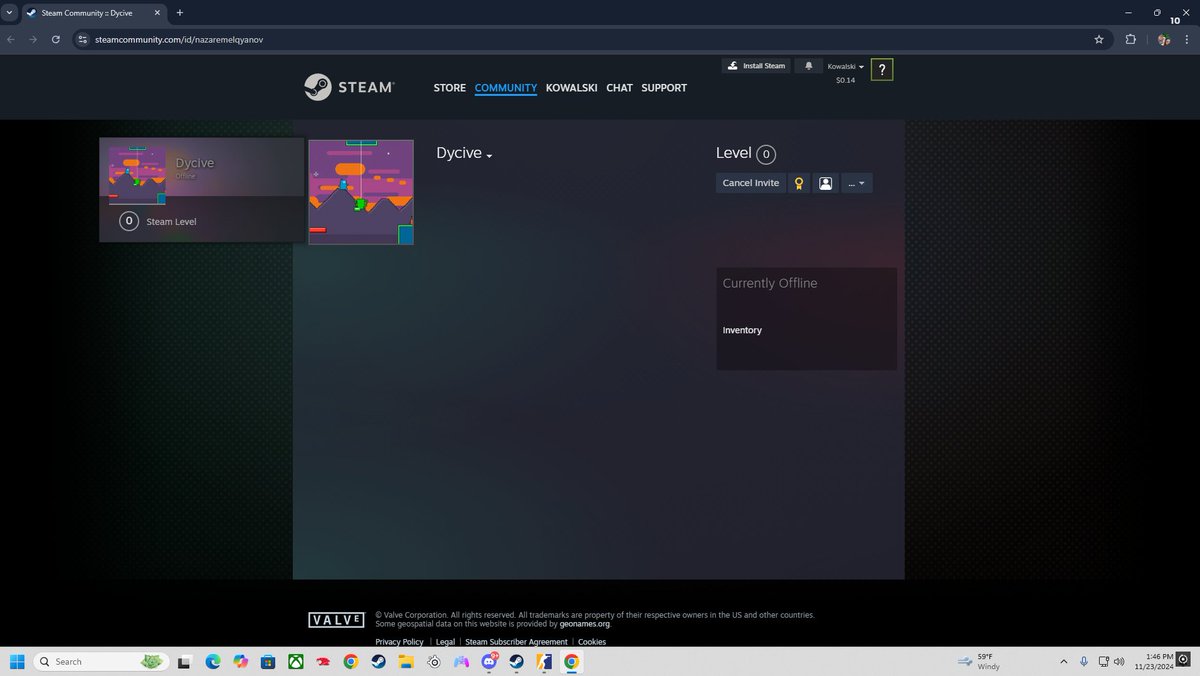Open Task View in the taskbar
The height and width of the screenshot is (676, 1200).
pyautogui.click(x=185, y=661)
